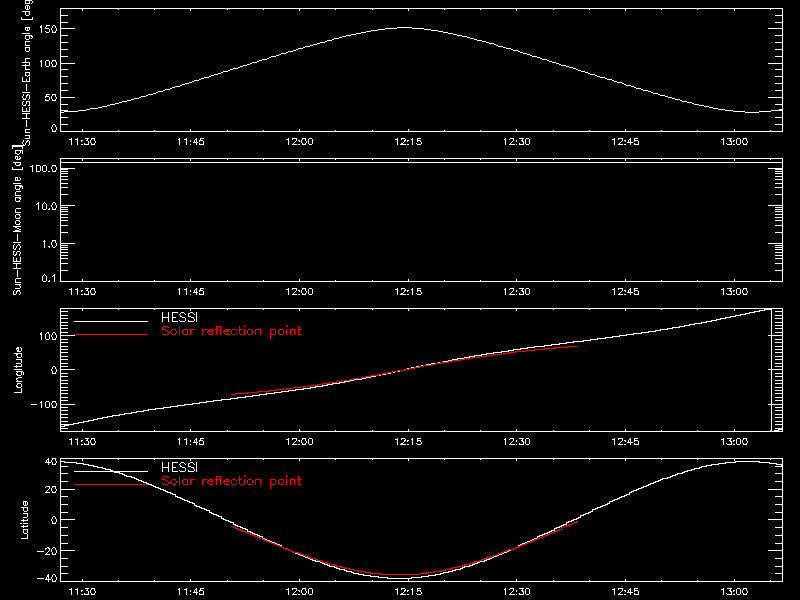Click 12:30 label under Longitude plot
This screenshot has width=800, height=600.
pos(517,442)
